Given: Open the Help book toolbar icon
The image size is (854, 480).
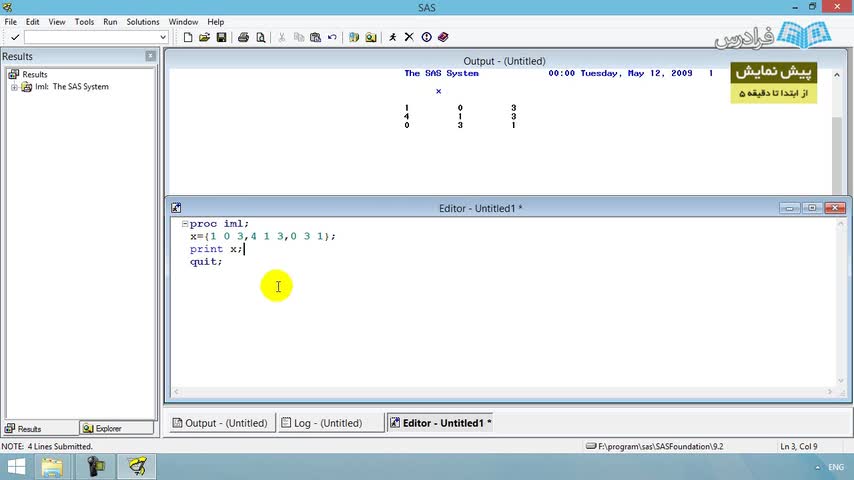Looking at the screenshot, I should click(443, 37).
